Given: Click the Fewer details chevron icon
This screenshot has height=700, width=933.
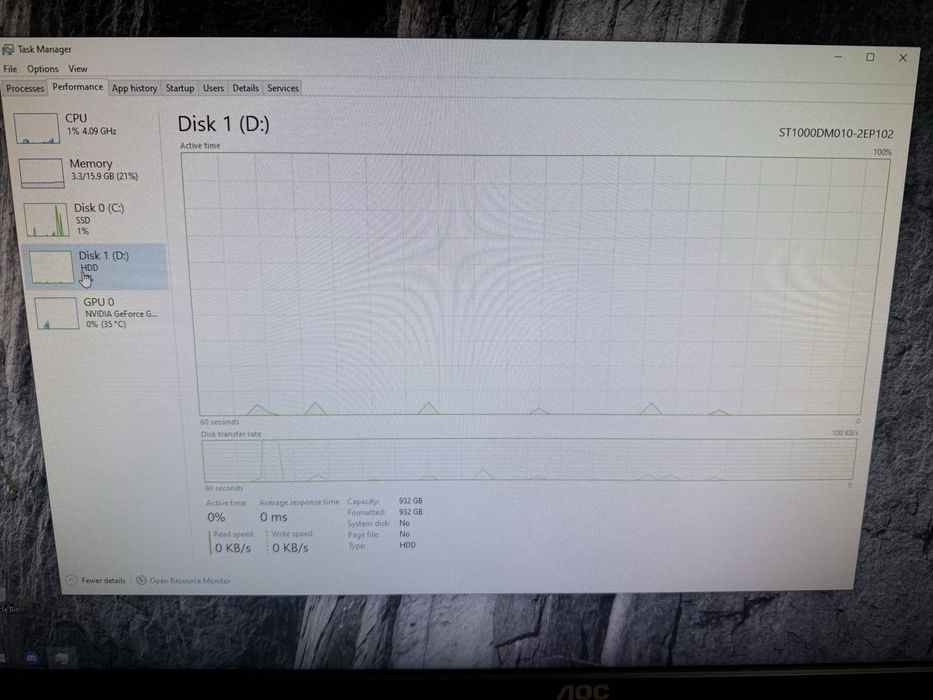Looking at the screenshot, I should pyautogui.click(x=71, y=580).
